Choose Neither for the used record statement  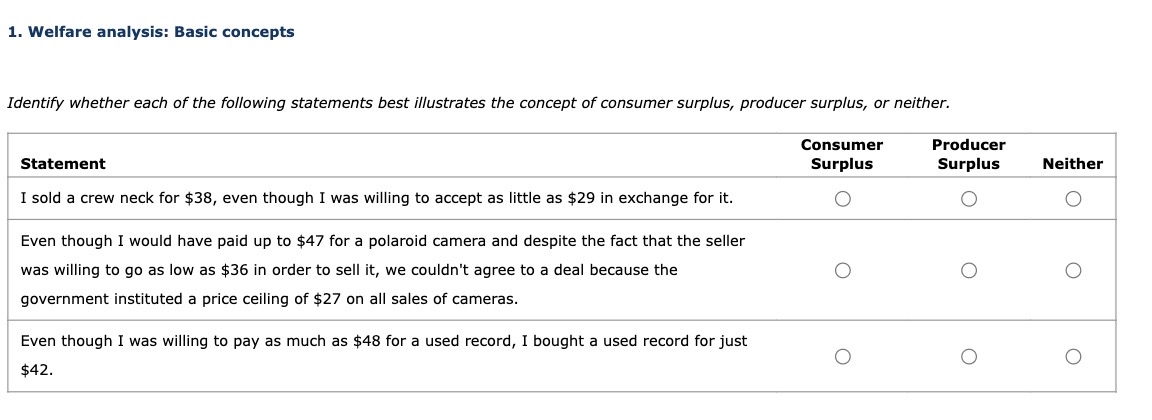pyautogui.click(x=1073, y=357)
